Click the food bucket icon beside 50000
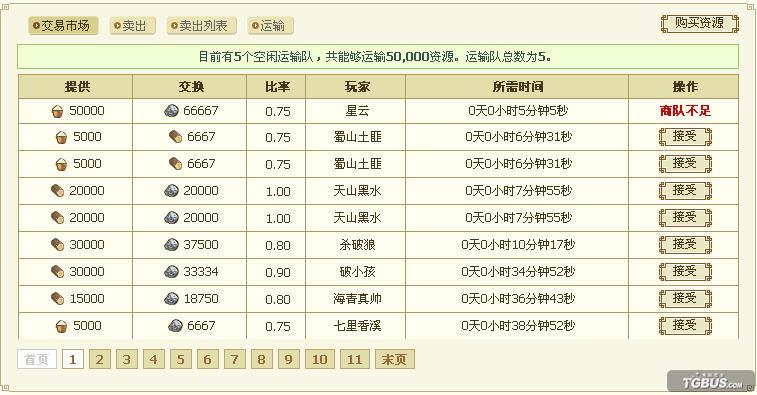 pyautogui.click(x=57, y=112)
